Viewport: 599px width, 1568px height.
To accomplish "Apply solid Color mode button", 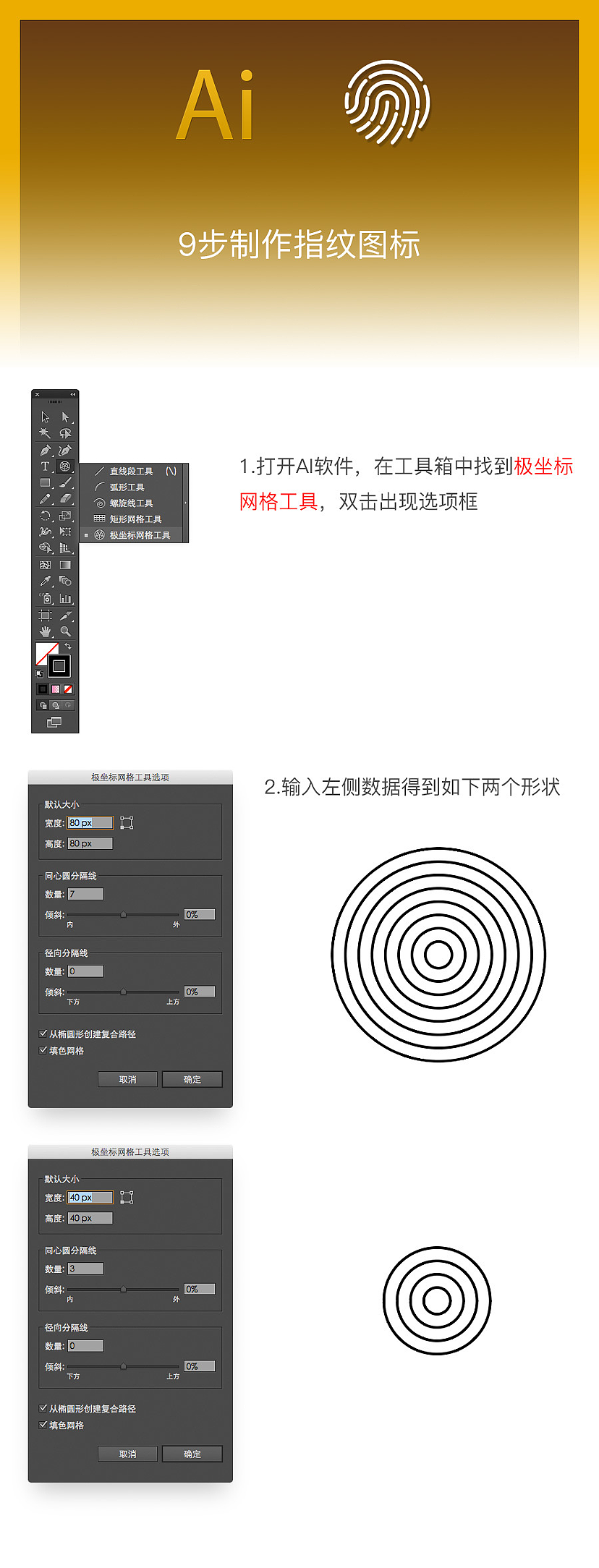I will click(x=43, y=689).
